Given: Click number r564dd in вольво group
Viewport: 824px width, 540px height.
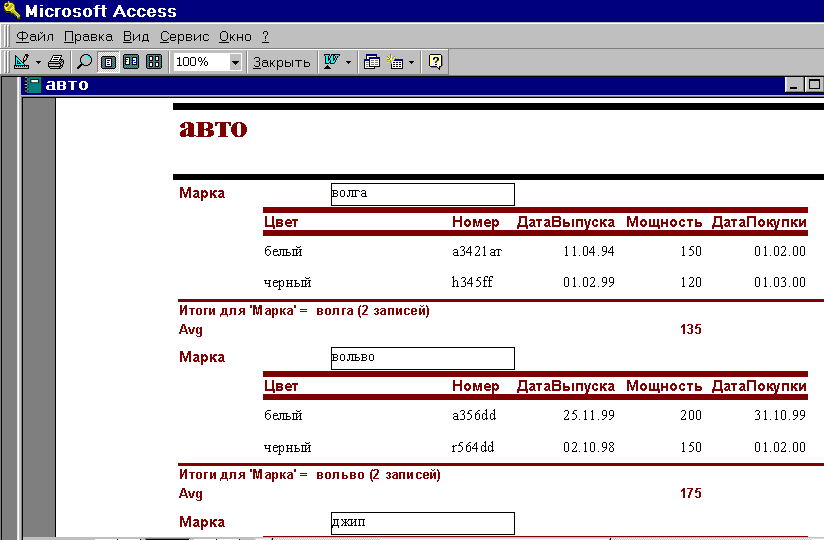Looking at the screenshot, I should coord(473,447).
